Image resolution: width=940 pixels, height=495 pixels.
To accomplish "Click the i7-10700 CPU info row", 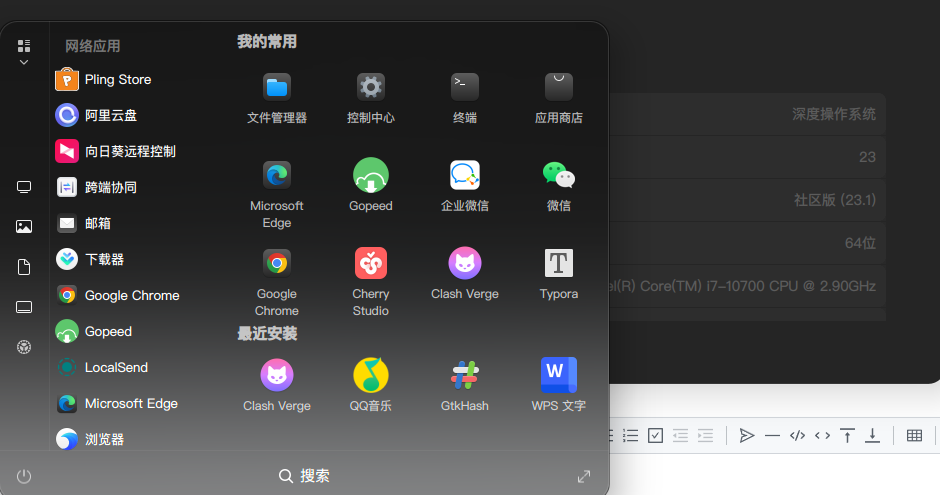I will [x=748, y=286].
